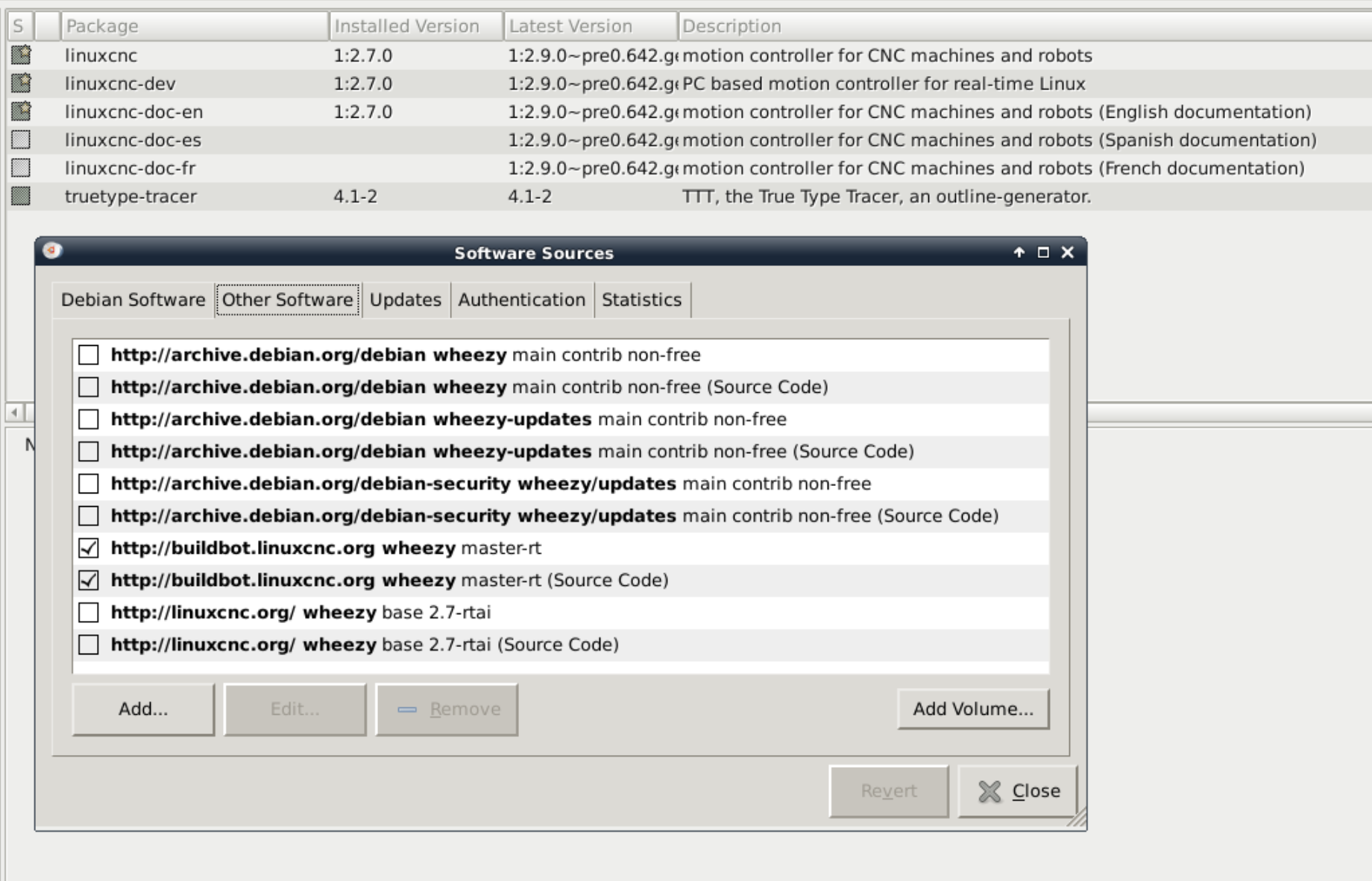Click PC based motion controller description text

click(x=884, y=84)
